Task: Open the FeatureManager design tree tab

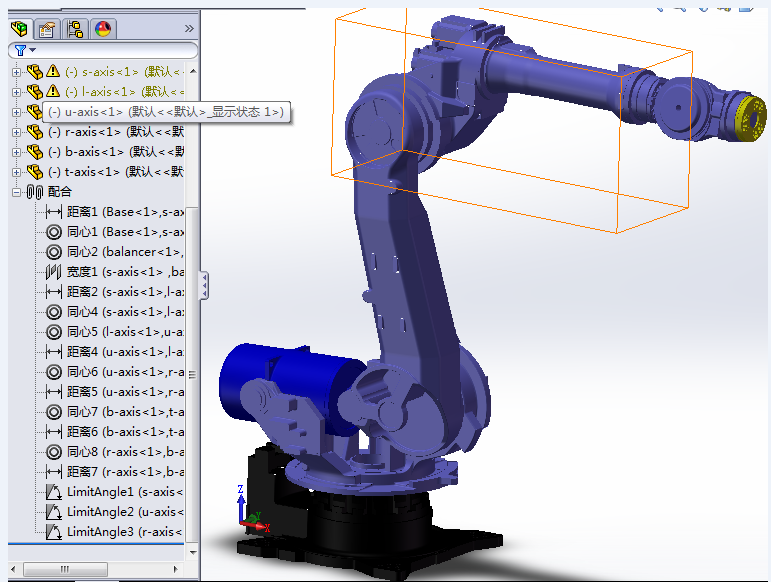Action: pyautogui.click(x=20, y=29)
